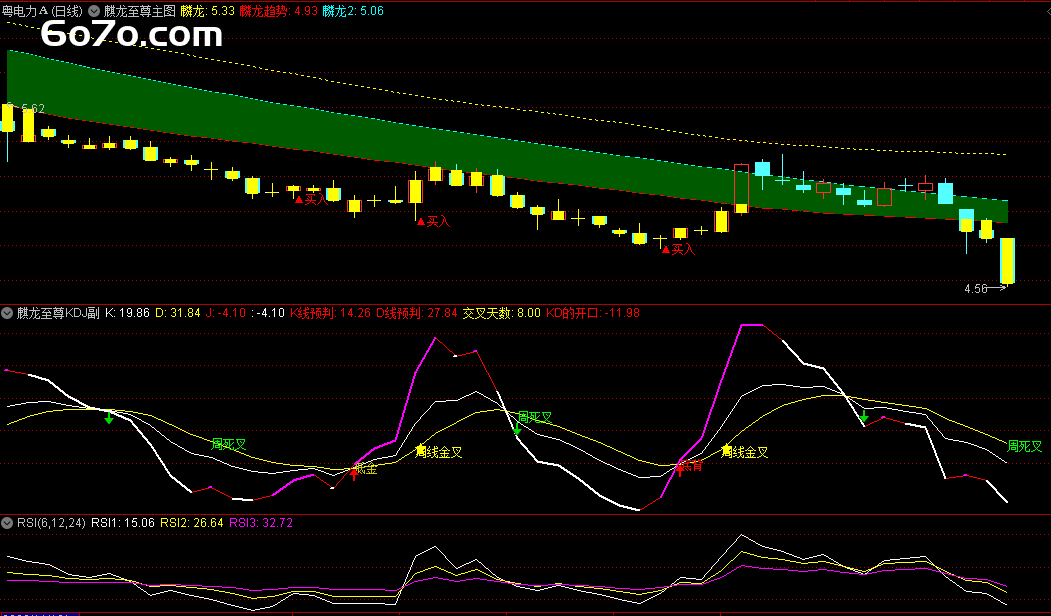Image resolution: width=1051 pixels, height=616 pixels.
Task: Click the D线预判: 27.84 readout
Action: [x=416, y=312]
